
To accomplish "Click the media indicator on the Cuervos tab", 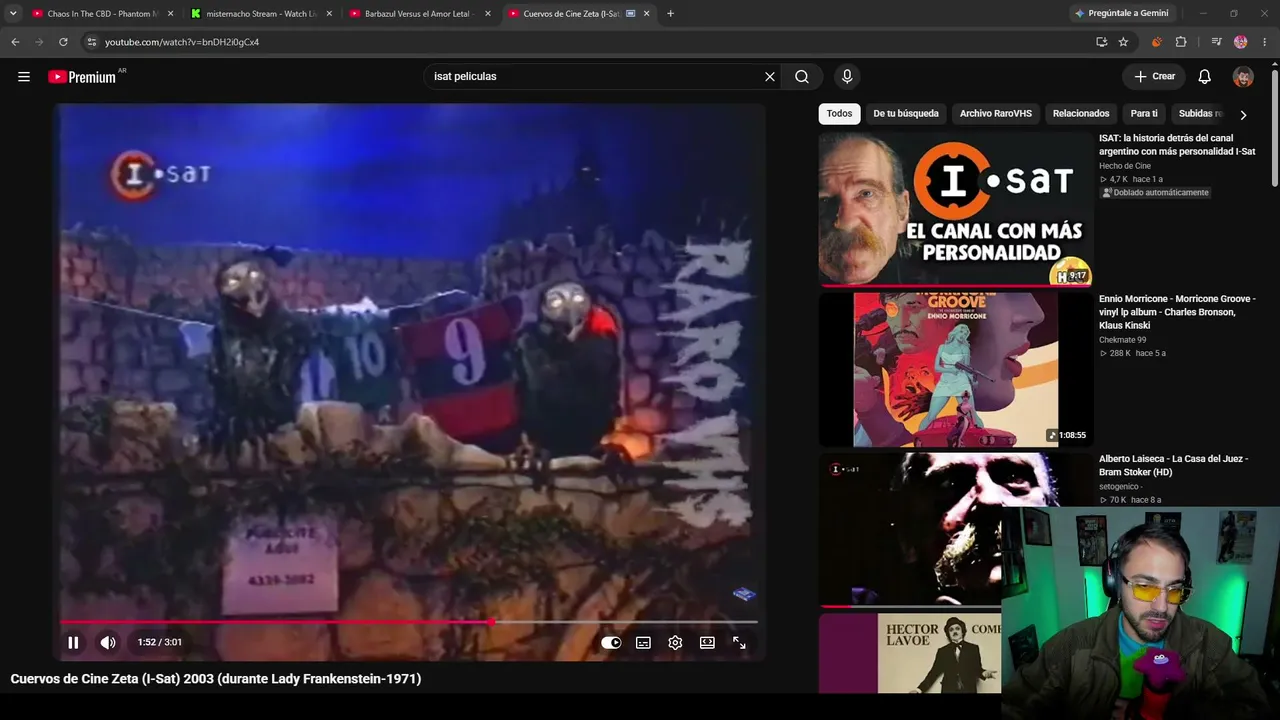I will point(630,14).
